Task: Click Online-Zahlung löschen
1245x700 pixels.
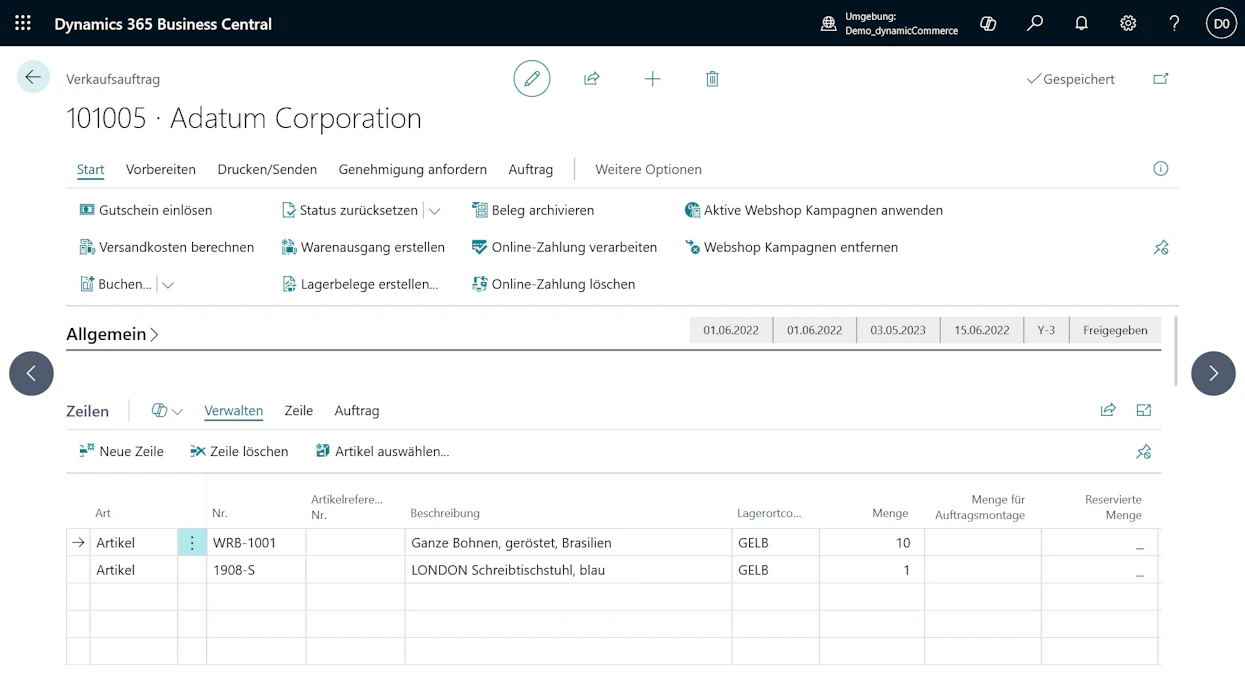Action: click(x=553, y=284)
